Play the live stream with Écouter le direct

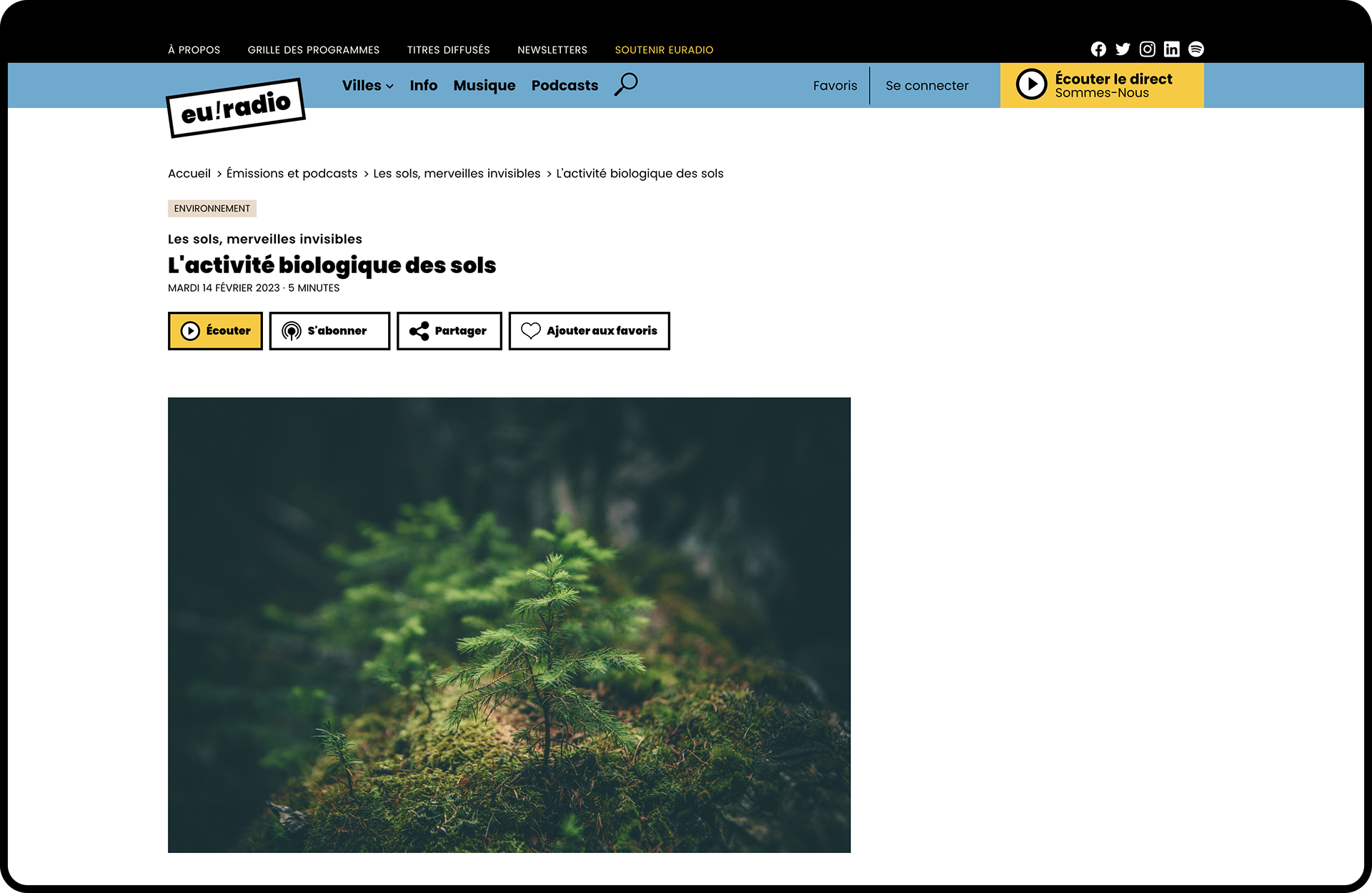coord(1101,85)
